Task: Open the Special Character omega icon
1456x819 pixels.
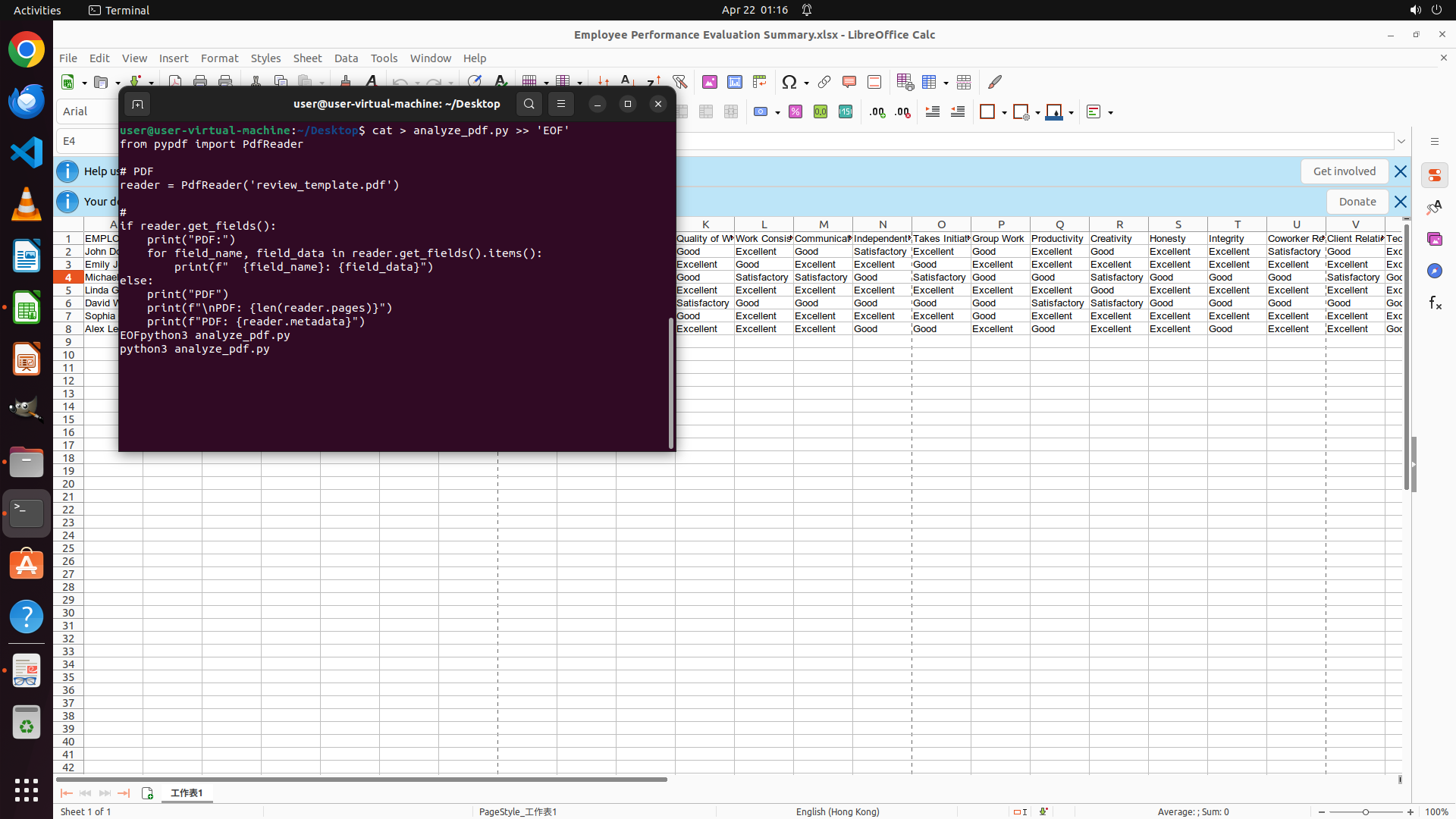Action: point(789,82)
